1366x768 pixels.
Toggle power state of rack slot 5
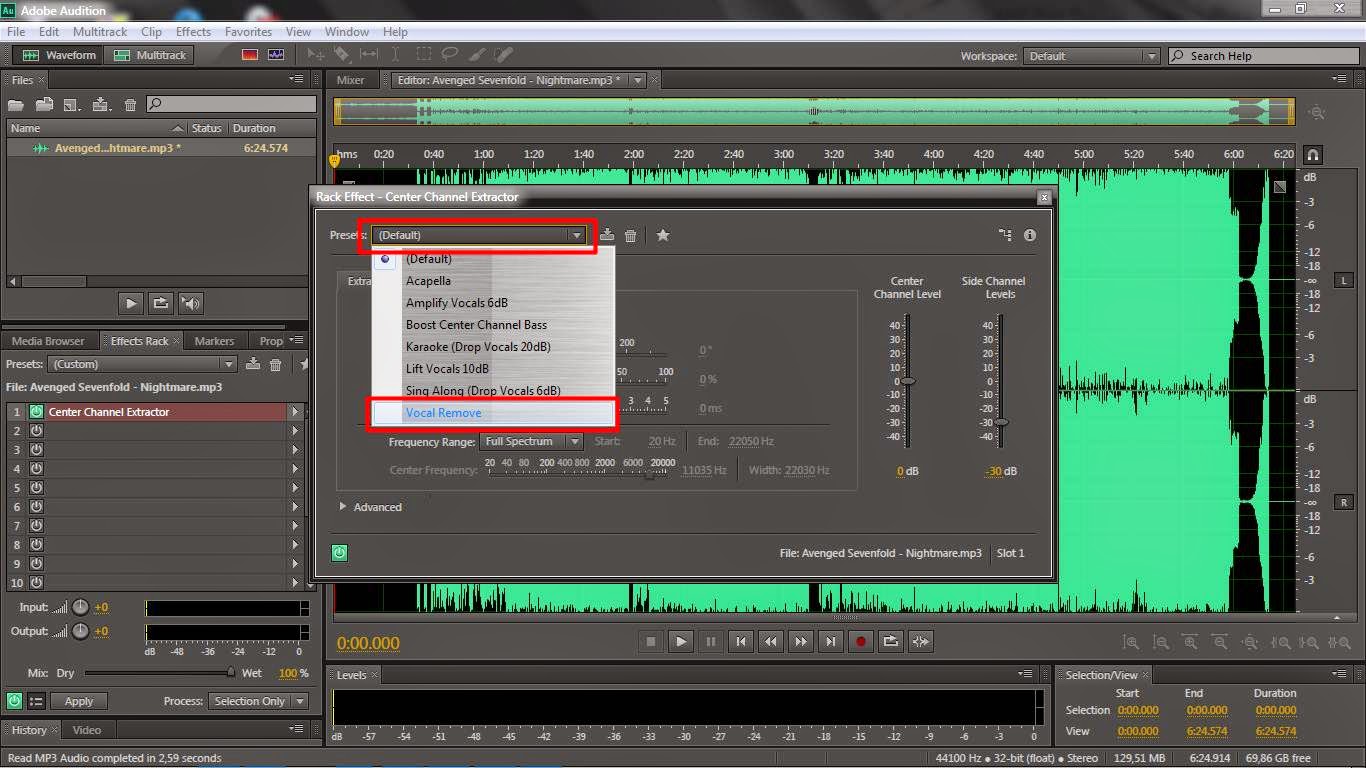click(x=37, y=488)
